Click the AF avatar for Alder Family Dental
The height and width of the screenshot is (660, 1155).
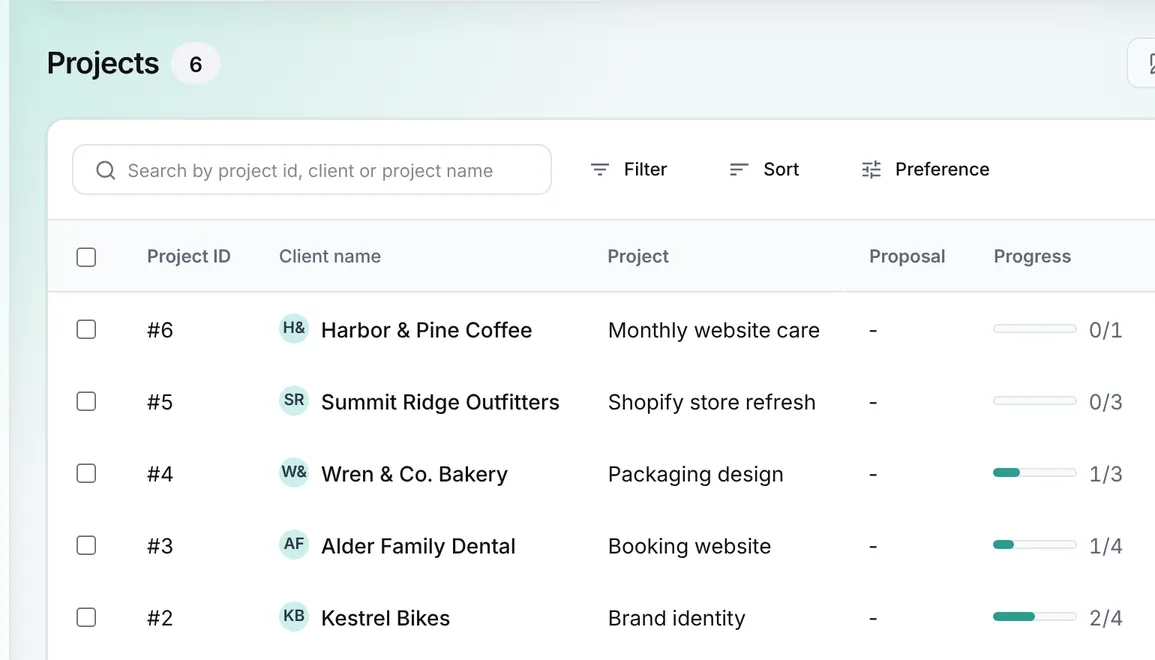294,544
